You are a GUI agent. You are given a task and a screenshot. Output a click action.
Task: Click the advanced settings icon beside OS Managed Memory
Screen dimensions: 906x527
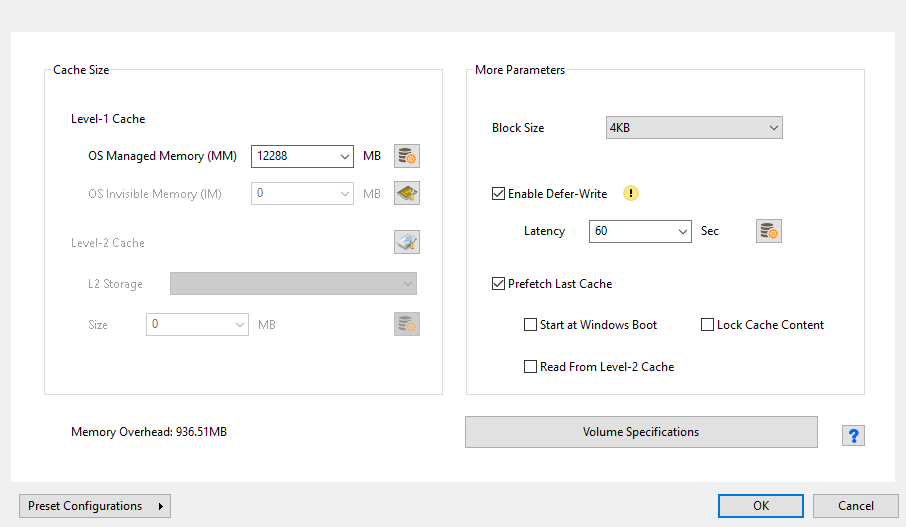pyautogui.click(x=407, y=156)
